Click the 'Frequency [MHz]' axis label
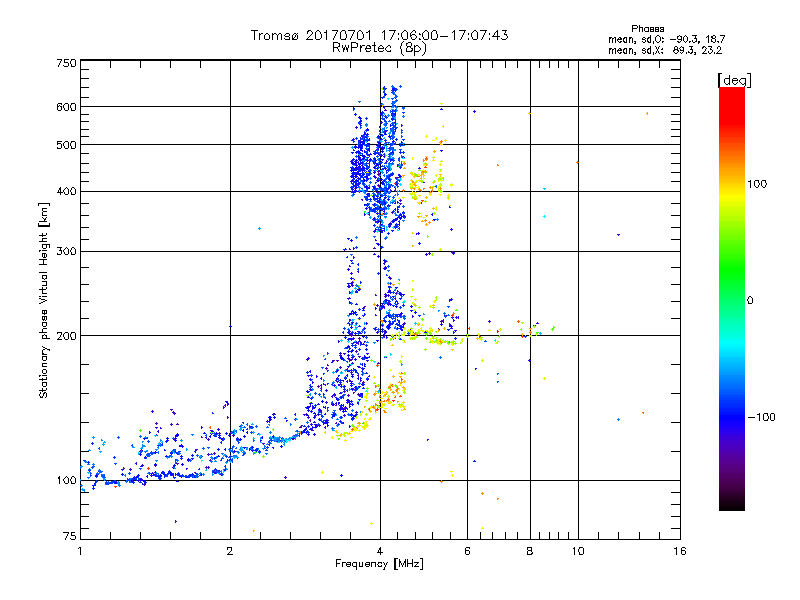Image resolution: width=800 pixels, height=600 pixels. coord(379,564)
